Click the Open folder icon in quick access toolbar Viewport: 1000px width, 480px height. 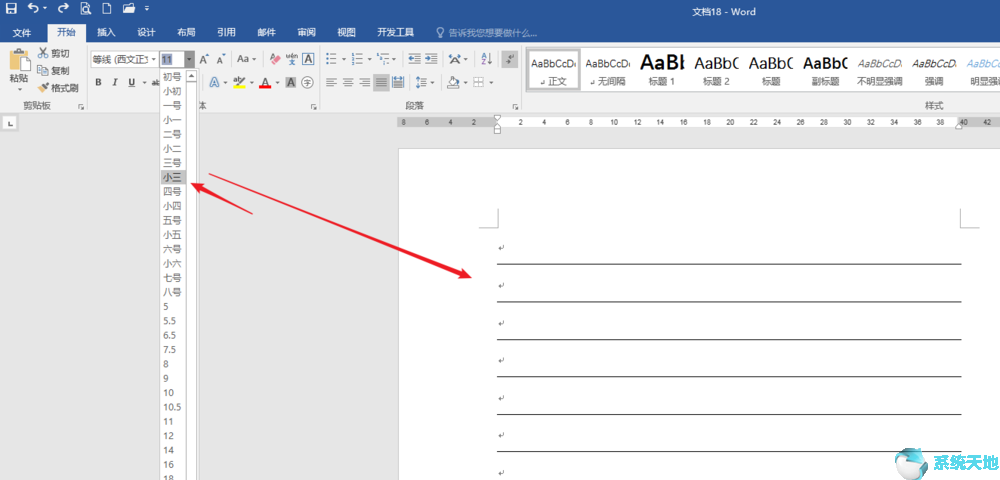point(129,8)
